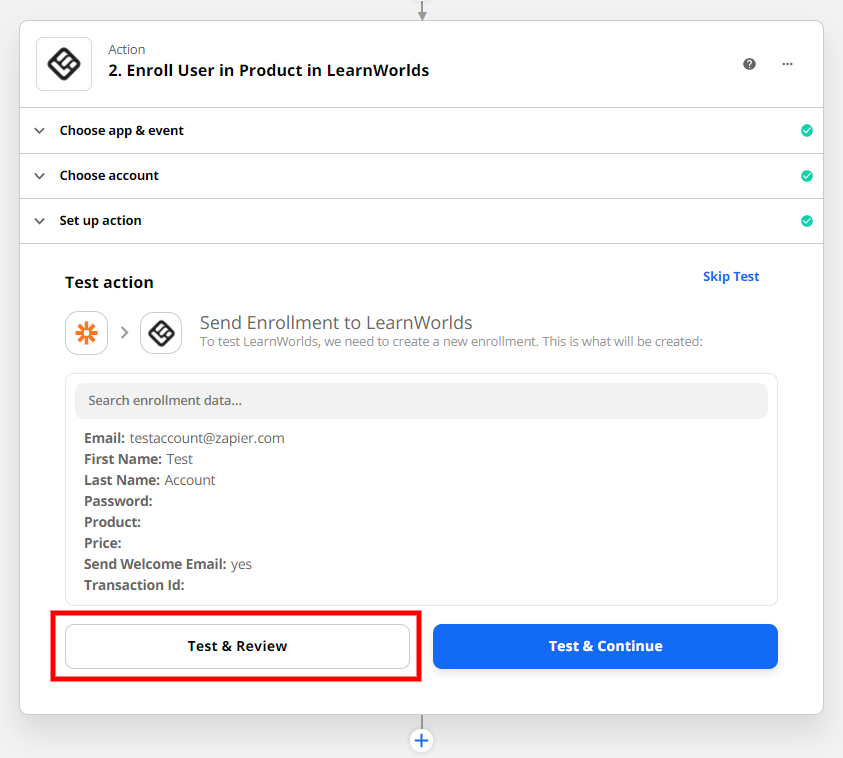The height and width of the screenshot is (758, 843).
Task: Select the orange Zapier asterisk icon
Action: tap(86, 332)
